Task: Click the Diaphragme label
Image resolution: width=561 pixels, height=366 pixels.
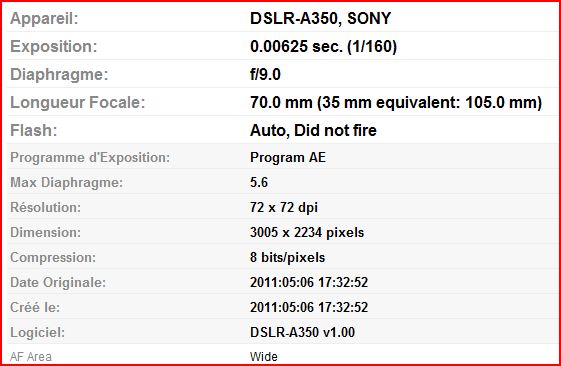Action: 59,75
